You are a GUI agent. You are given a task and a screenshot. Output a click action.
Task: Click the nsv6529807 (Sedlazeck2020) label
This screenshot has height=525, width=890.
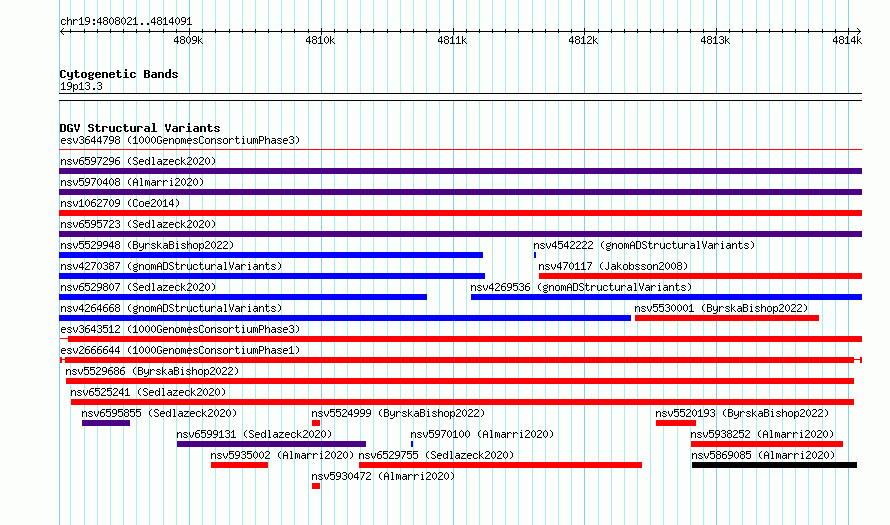coord(138,287)
